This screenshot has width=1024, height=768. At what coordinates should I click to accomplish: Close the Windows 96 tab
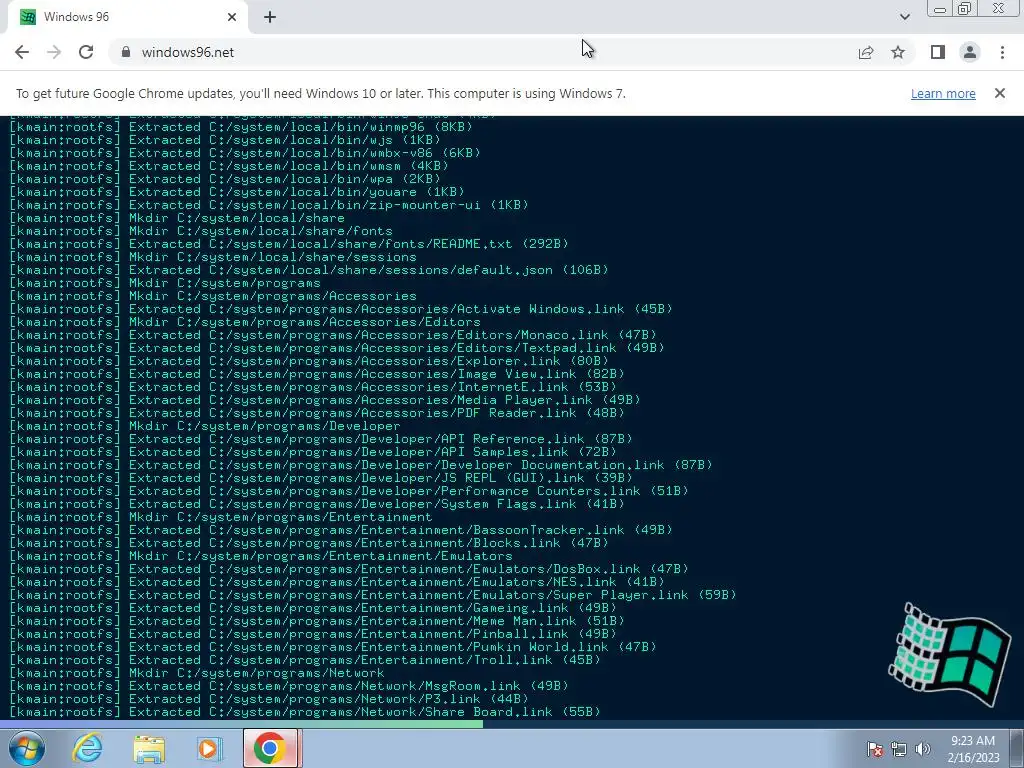[x=232, y=17]
